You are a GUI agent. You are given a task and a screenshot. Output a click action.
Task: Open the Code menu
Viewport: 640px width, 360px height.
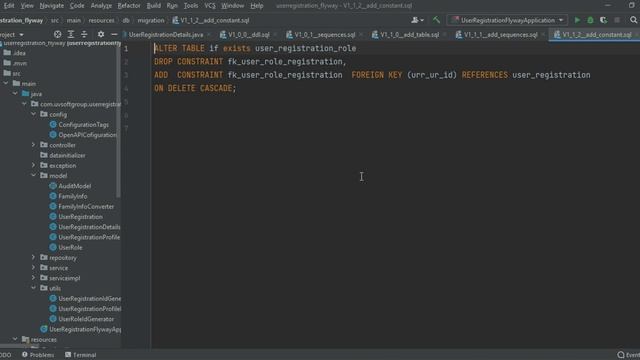[x=77, y=6]
